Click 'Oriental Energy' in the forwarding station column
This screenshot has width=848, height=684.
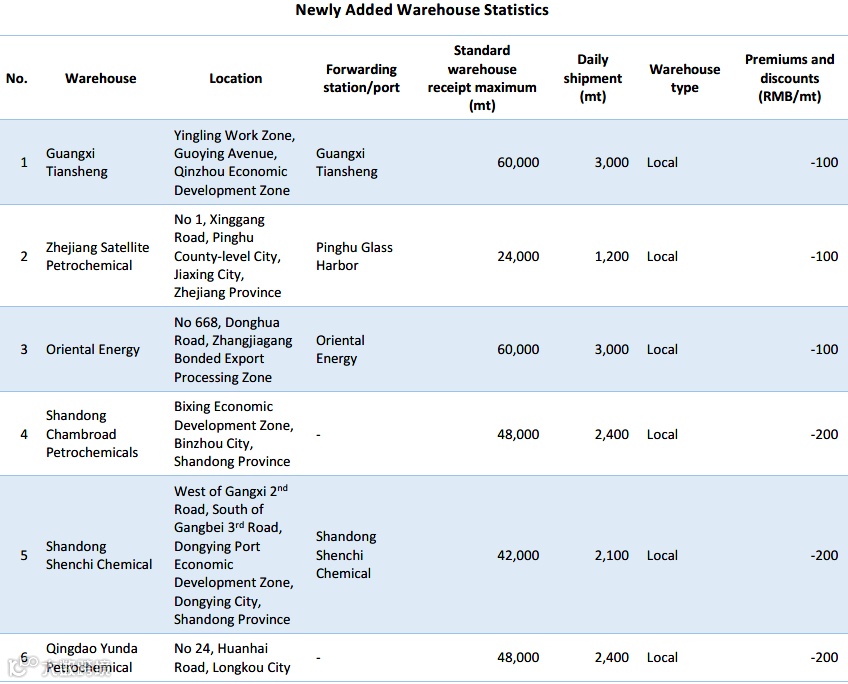pyautogui.click(x=340, y=349)
